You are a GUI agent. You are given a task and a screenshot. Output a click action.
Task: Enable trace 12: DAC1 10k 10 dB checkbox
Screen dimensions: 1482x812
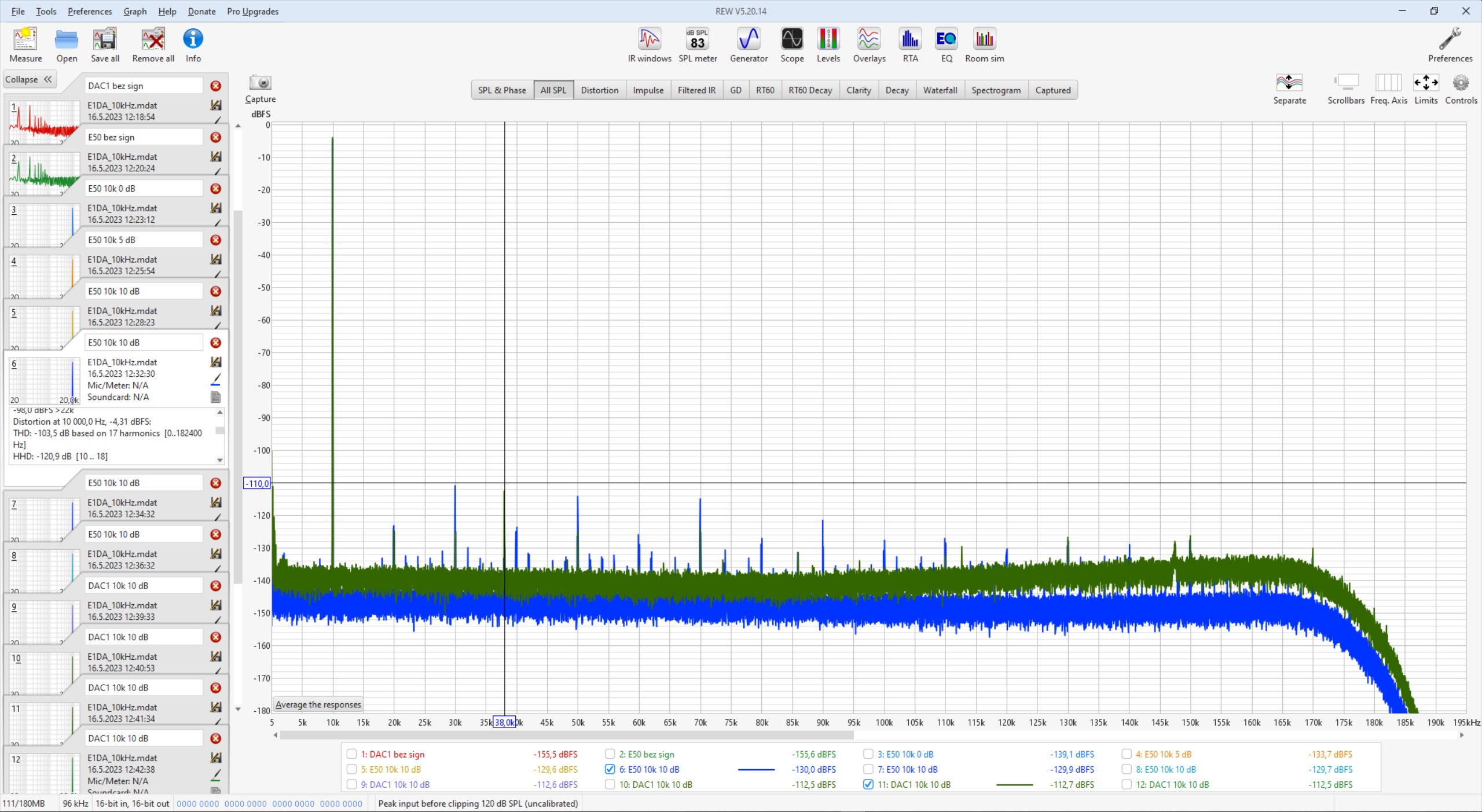point(1126,784)
